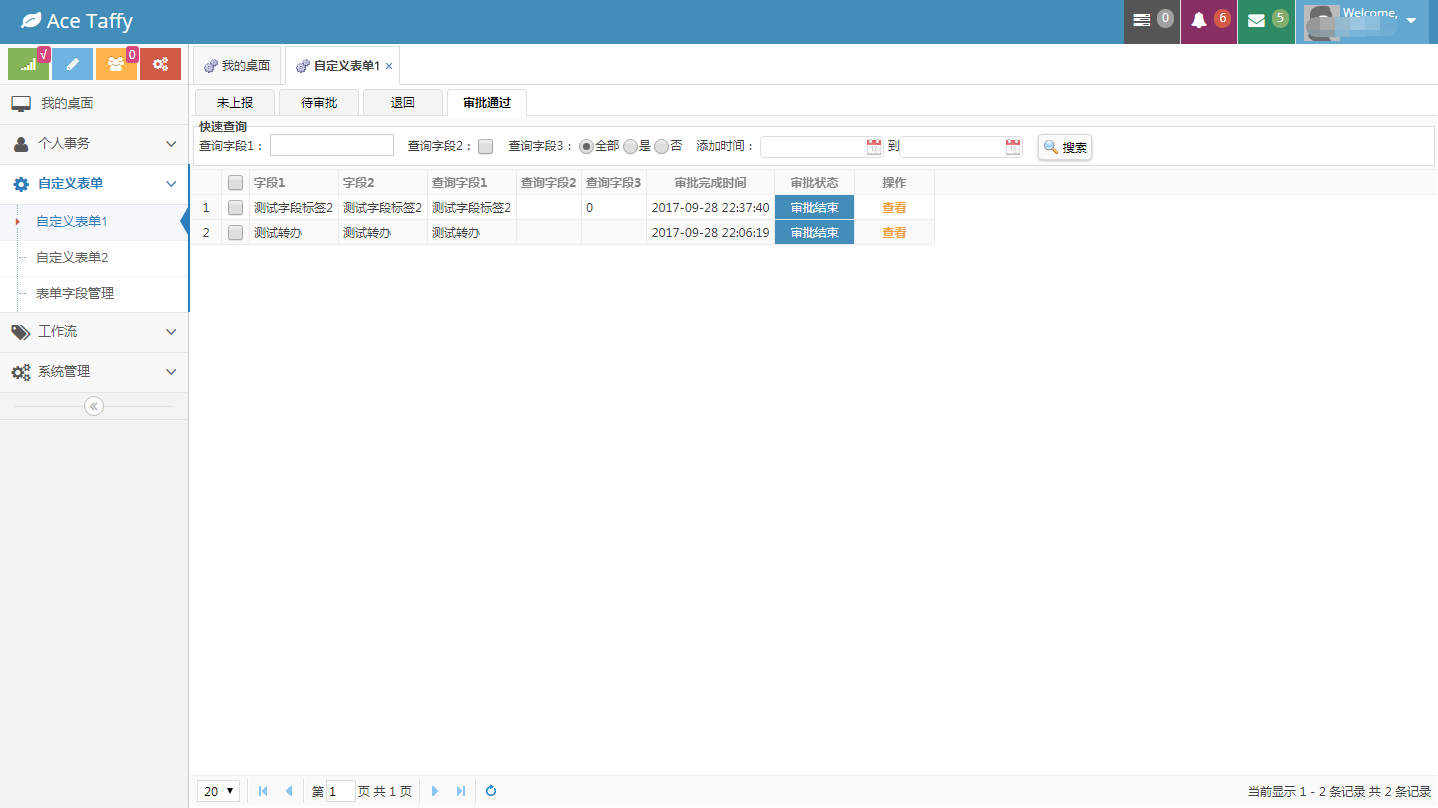Viewport: 1438px width, 808px height.
Task: Select the 是 radio button
Action: [x=630, y=146]
